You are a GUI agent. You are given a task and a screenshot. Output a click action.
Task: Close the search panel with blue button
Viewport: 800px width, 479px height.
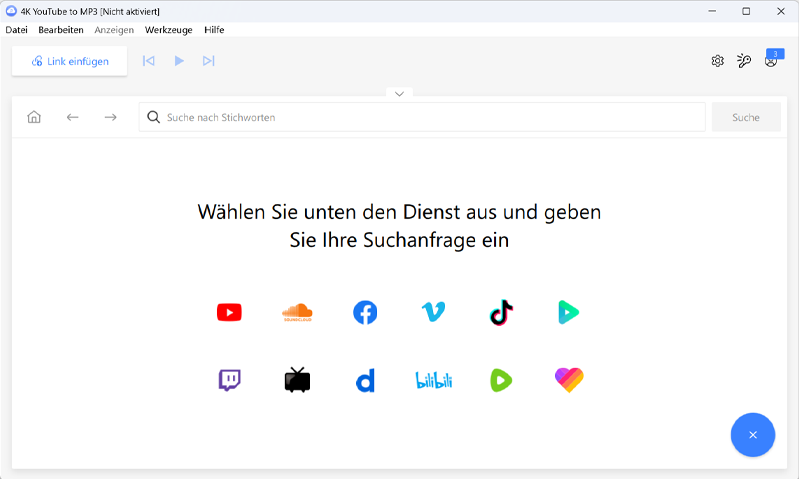(752, 435)
